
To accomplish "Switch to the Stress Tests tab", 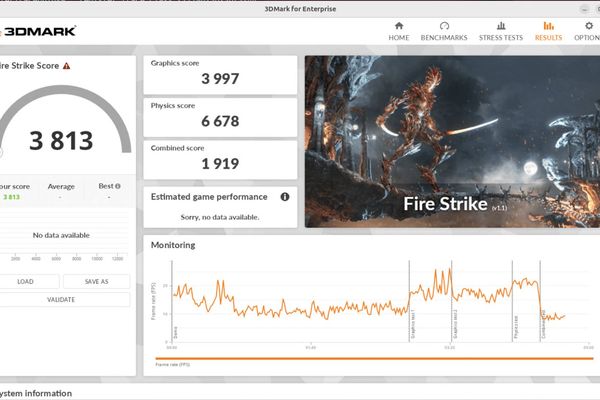I will [501, 31].
